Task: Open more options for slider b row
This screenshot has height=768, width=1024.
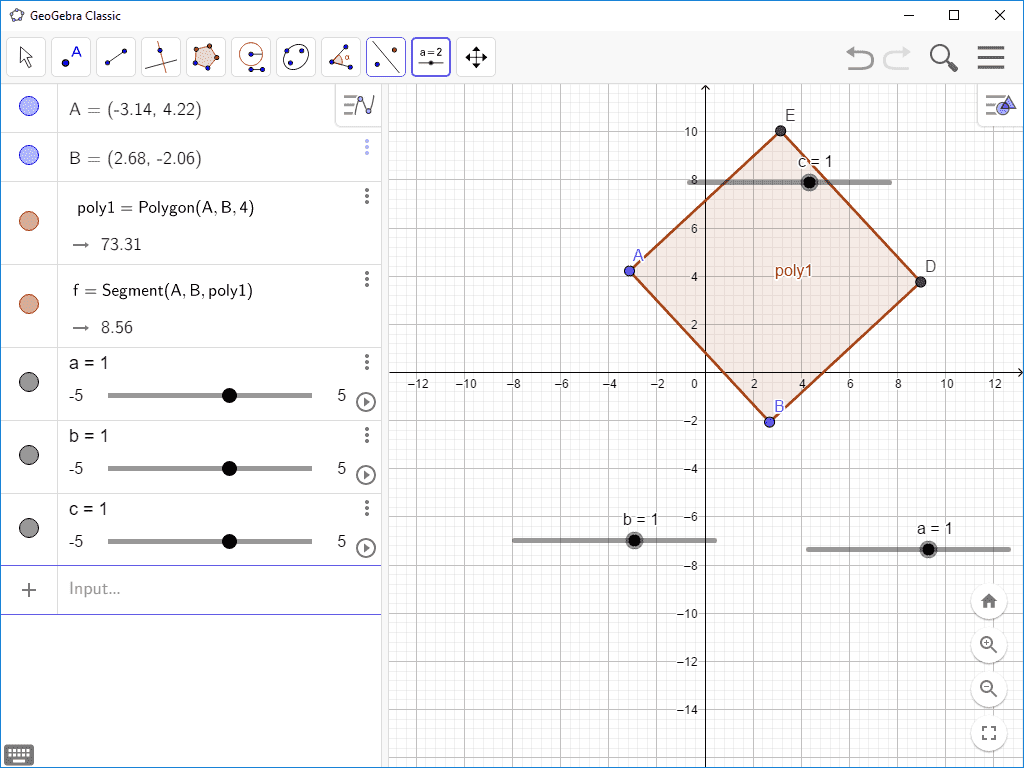Action: coord(367,434)
